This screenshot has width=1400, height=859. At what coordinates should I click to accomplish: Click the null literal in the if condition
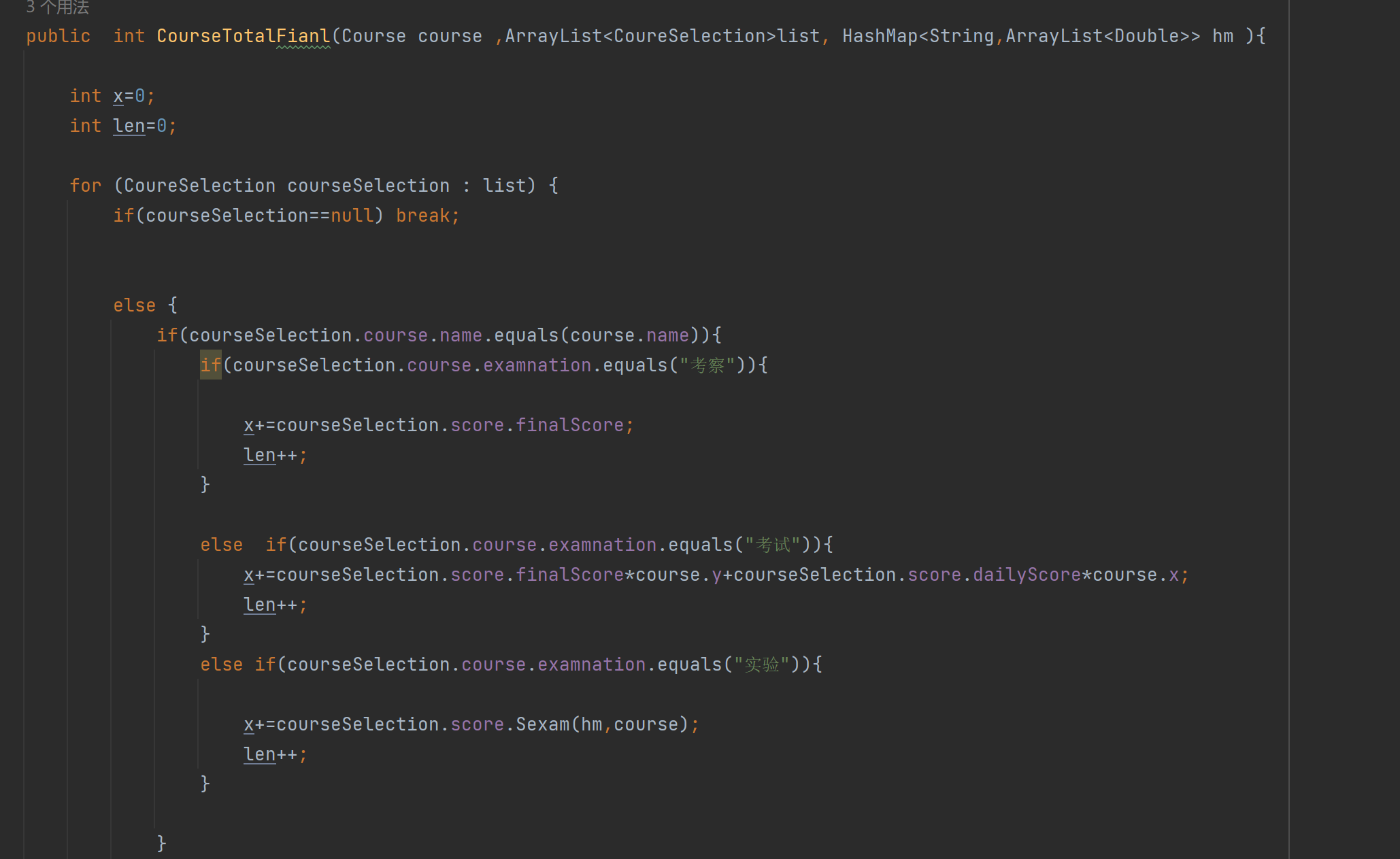pos(352,216)
